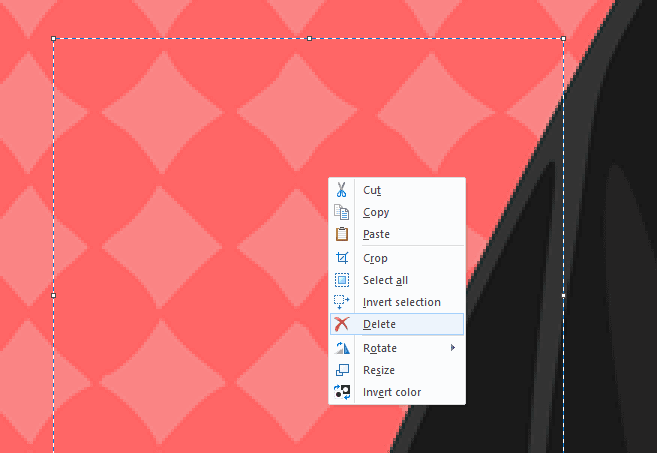This screenshot has width=657, height=453.
Task: Expand the Rotate submenu arrow
Action: 453,348
